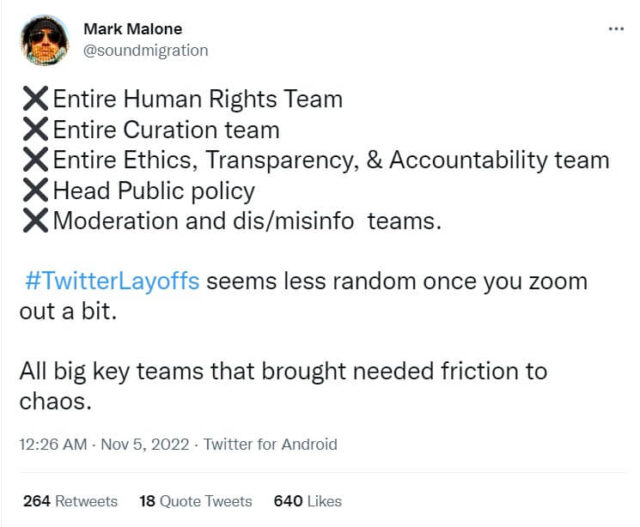Viewport: 640px width, 527px height.
Task: View the 264 Retweets list
Action: [70, 501]
